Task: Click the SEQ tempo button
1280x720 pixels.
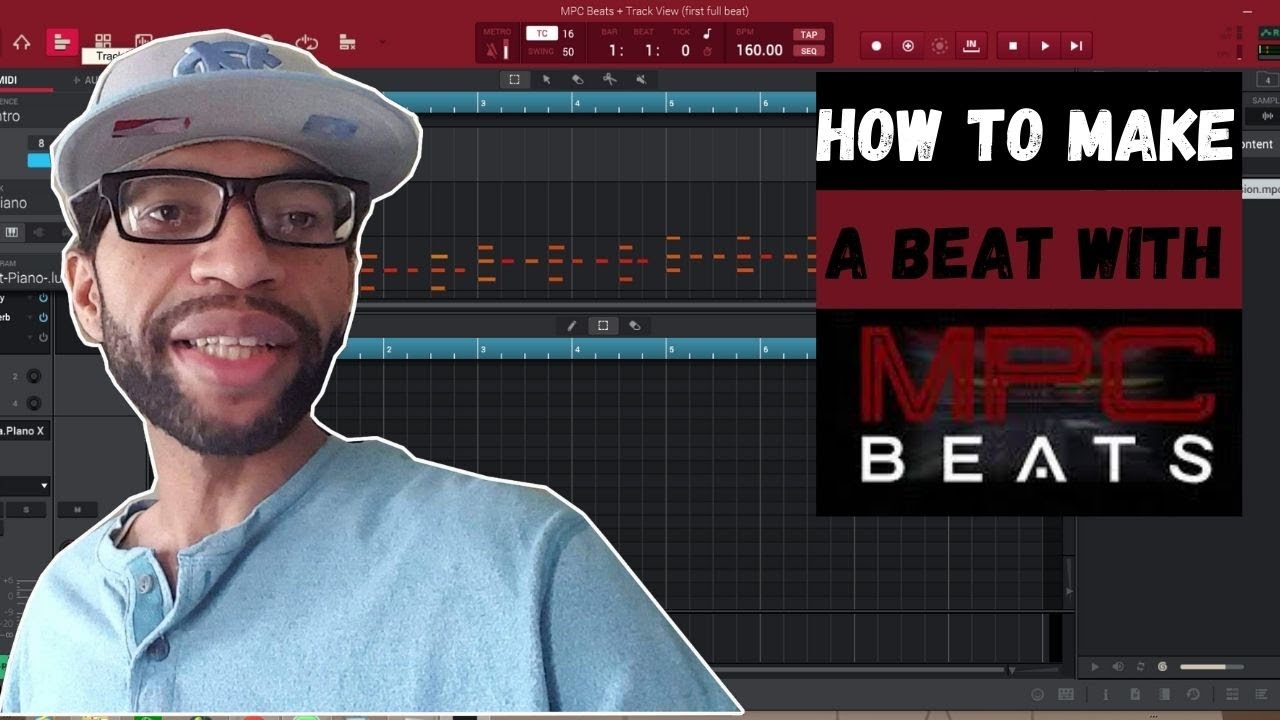Action: coord(808,51)
